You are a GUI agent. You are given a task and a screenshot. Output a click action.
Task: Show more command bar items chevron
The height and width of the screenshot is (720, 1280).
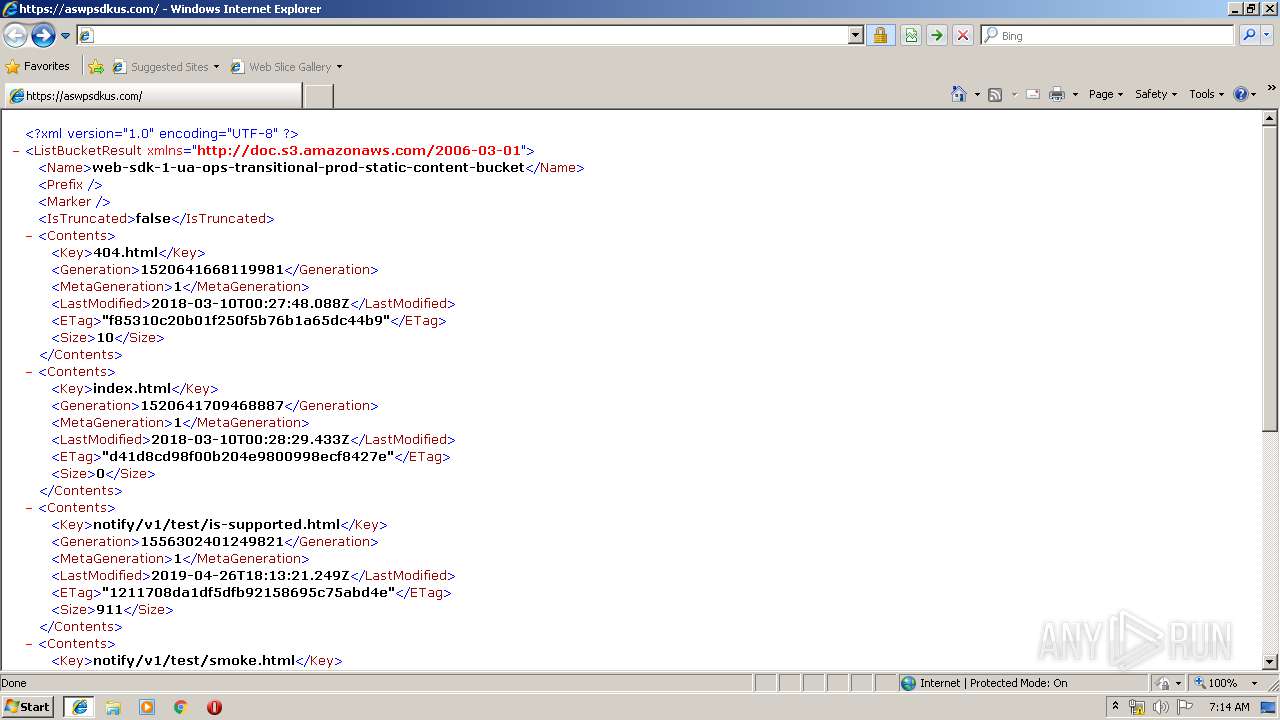(x=1271, y=89)
